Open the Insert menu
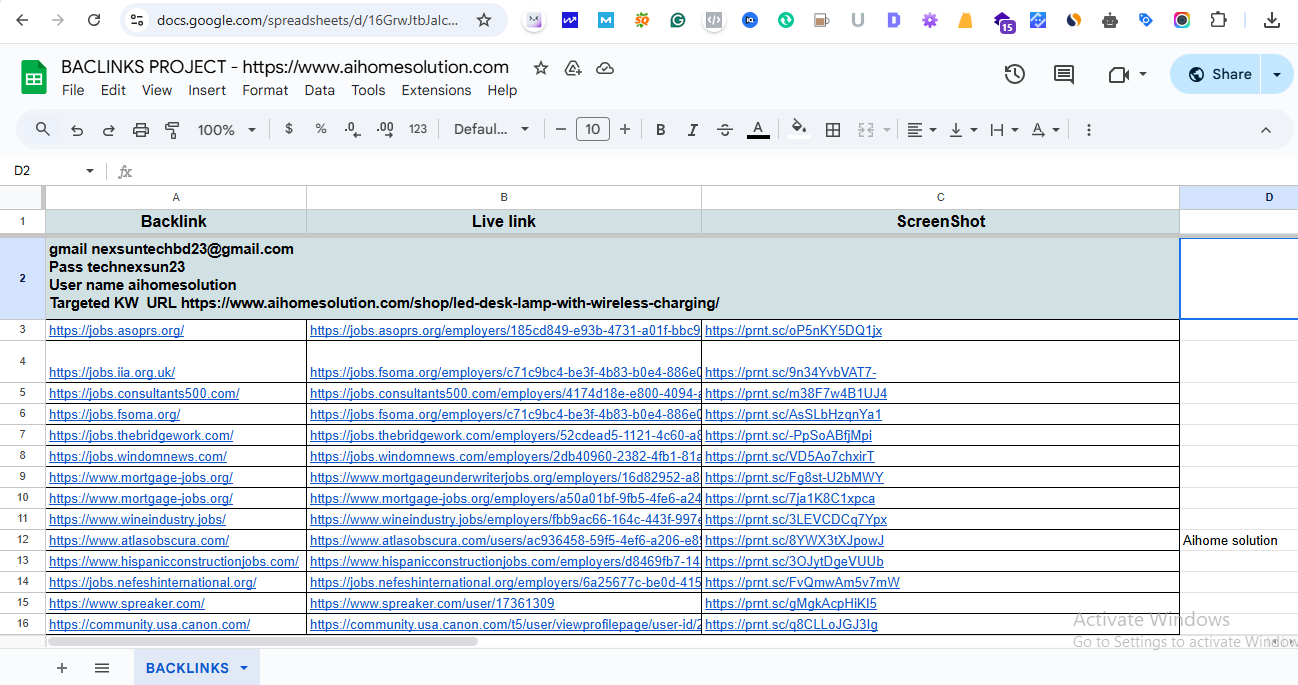 tap(207, 90)
